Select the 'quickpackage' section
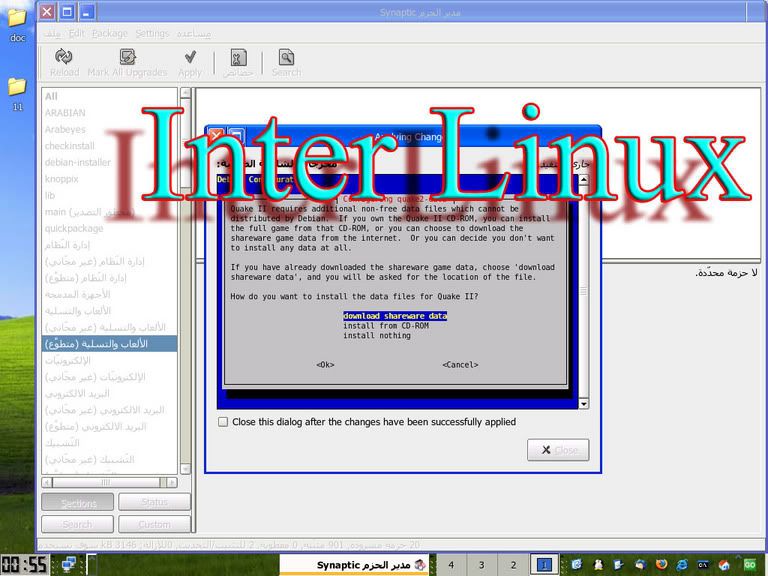 109,228
